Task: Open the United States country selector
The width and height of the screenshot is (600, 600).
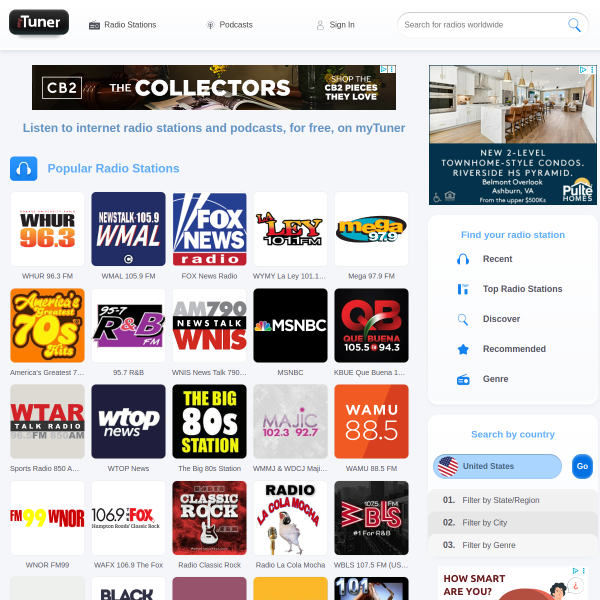Action: click(x=497, y=466)
